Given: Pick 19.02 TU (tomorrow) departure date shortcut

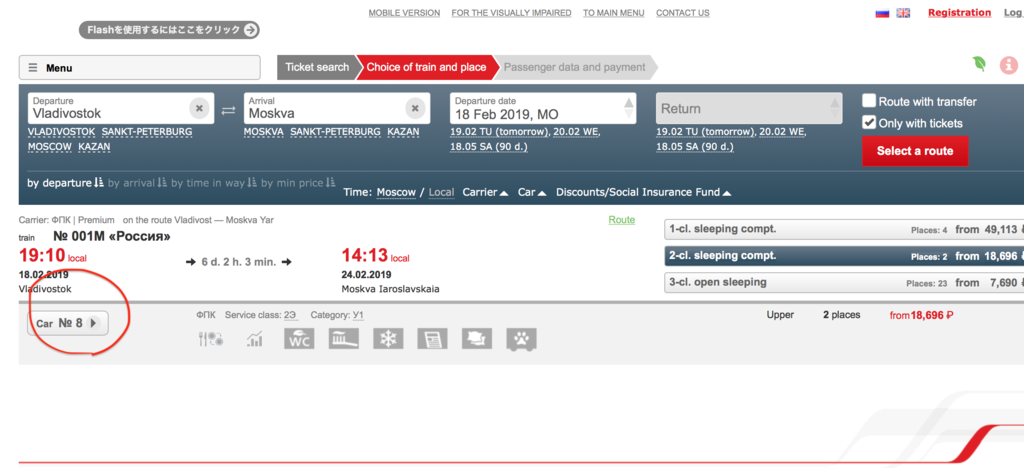Looking at the screenshot, I should (501, 132).
